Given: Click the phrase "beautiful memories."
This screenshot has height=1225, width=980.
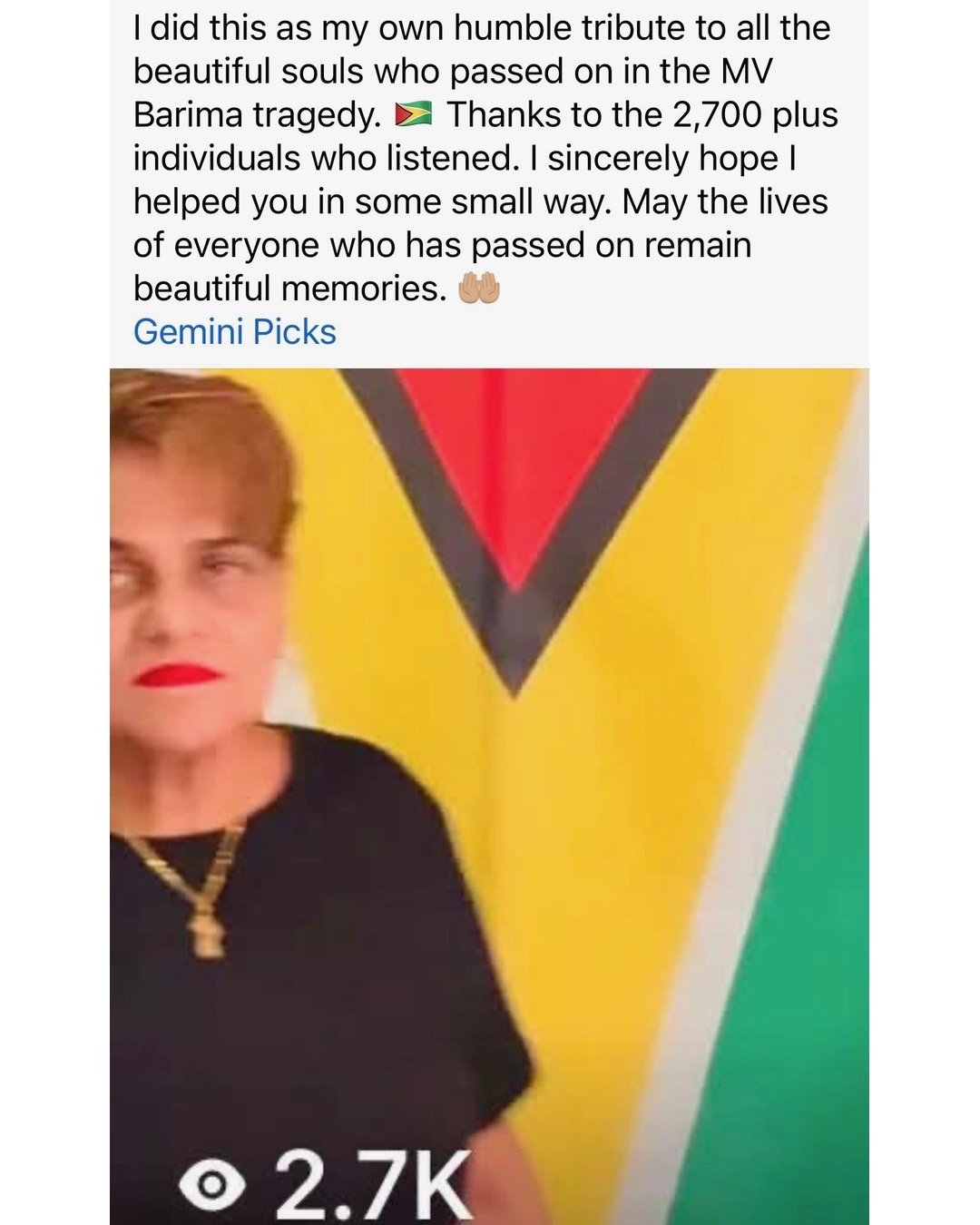Looking at the screenshot, I should click(290, 289).
